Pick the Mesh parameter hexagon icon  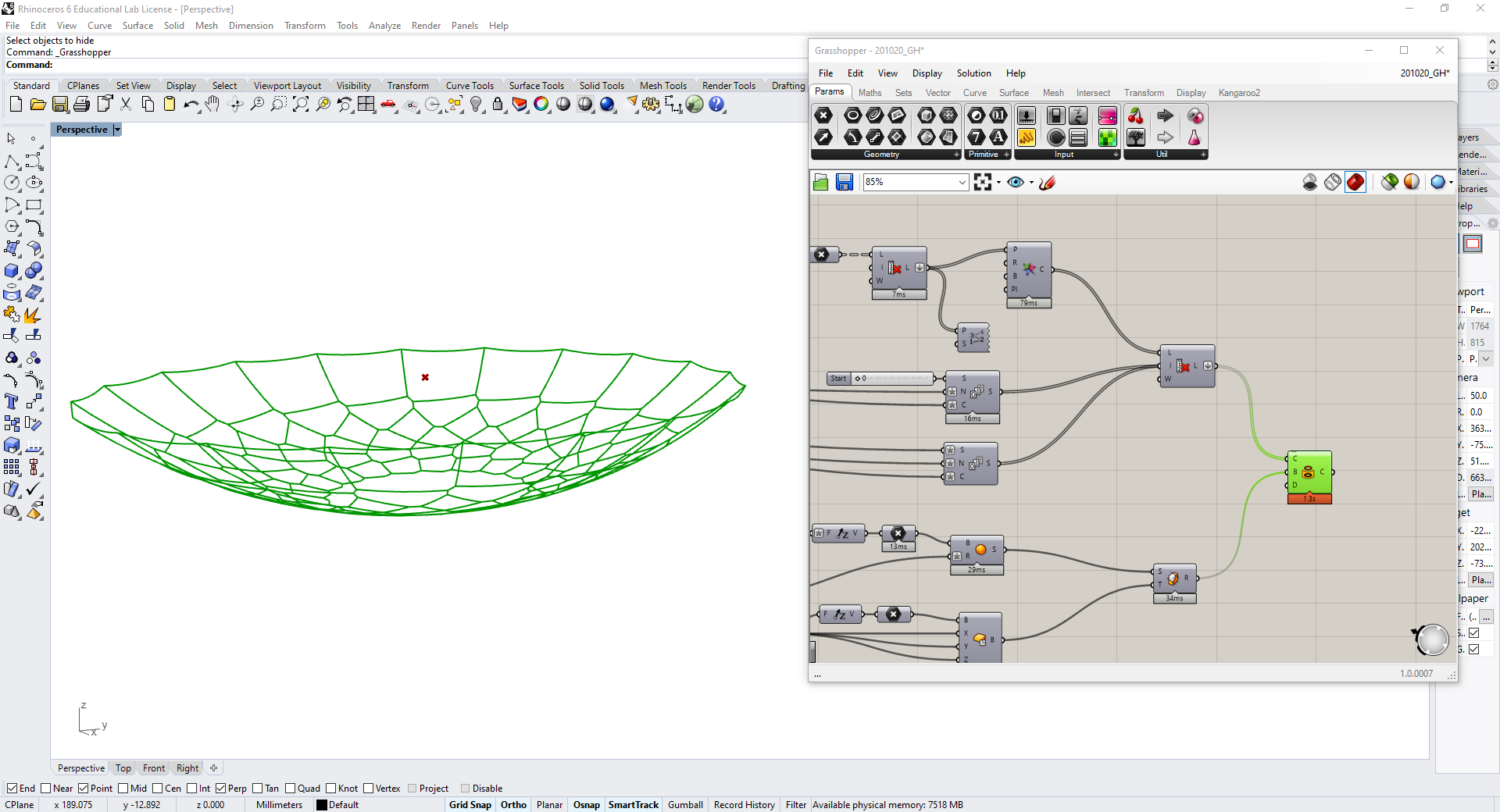point(948,116)
